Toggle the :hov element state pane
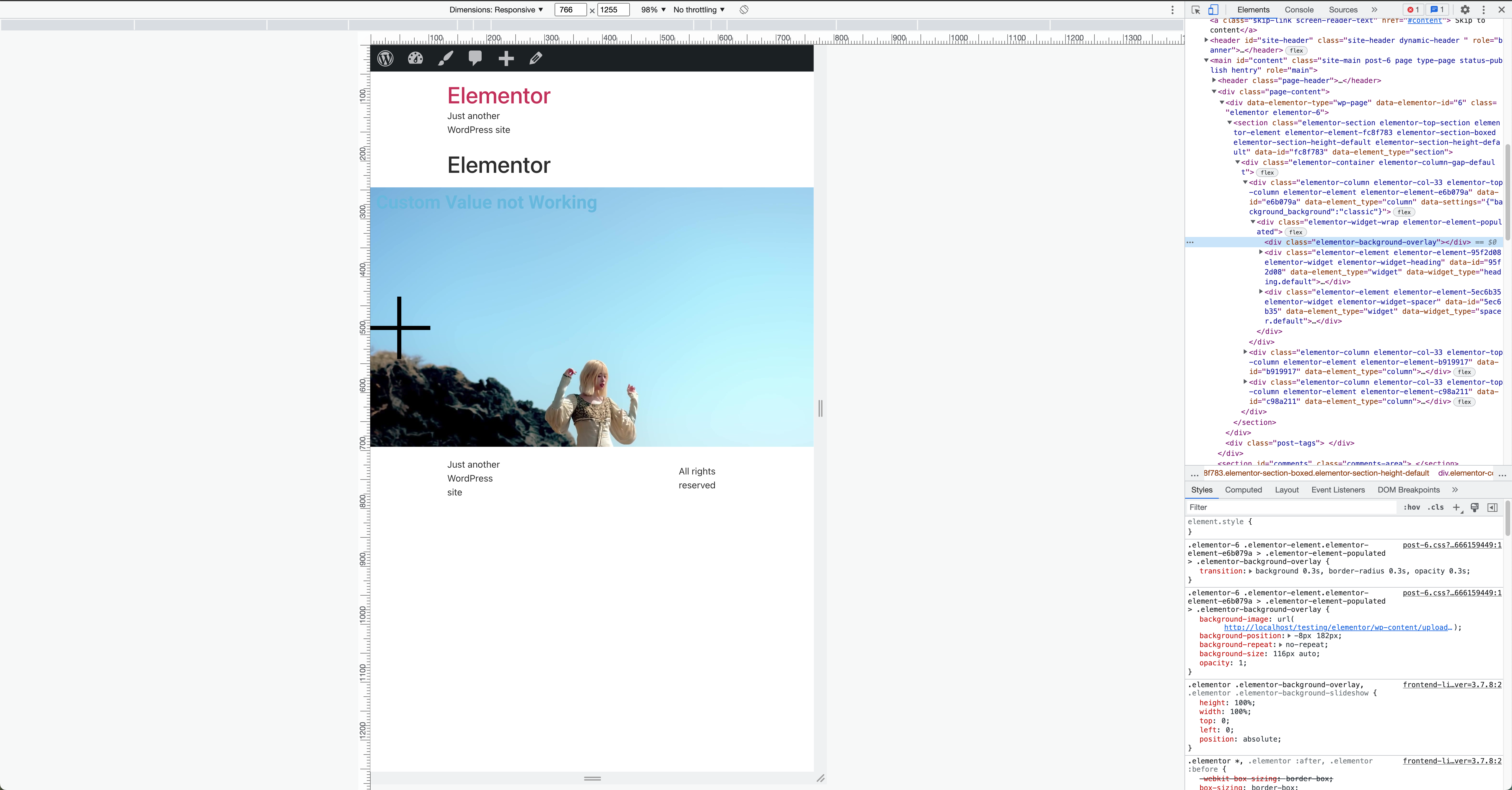Viewport: 1512px width, 790px height. point(1412,508)
